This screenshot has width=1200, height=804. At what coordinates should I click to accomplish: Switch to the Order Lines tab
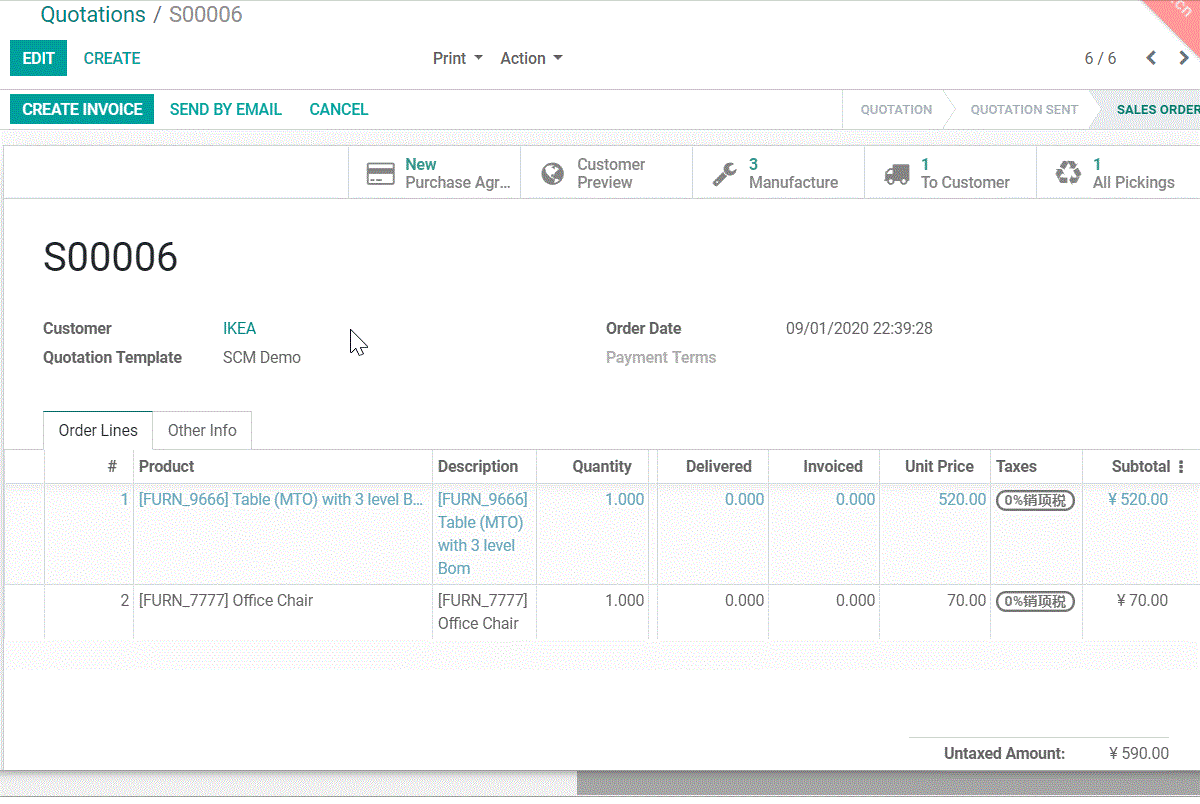coord(98,431)
